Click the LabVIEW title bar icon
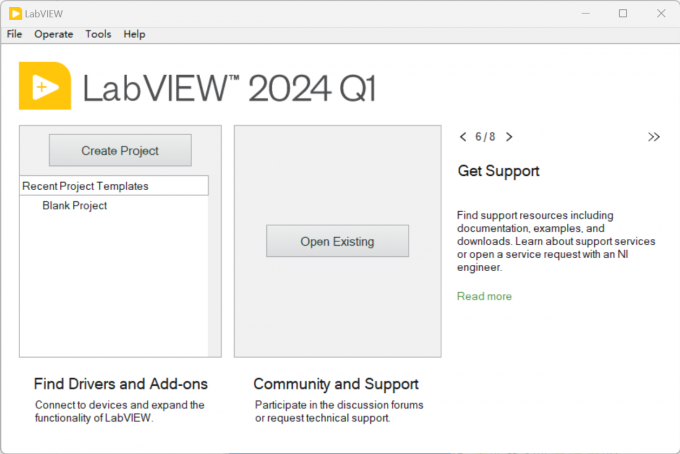The image size is (680, 454). (15, 14)
